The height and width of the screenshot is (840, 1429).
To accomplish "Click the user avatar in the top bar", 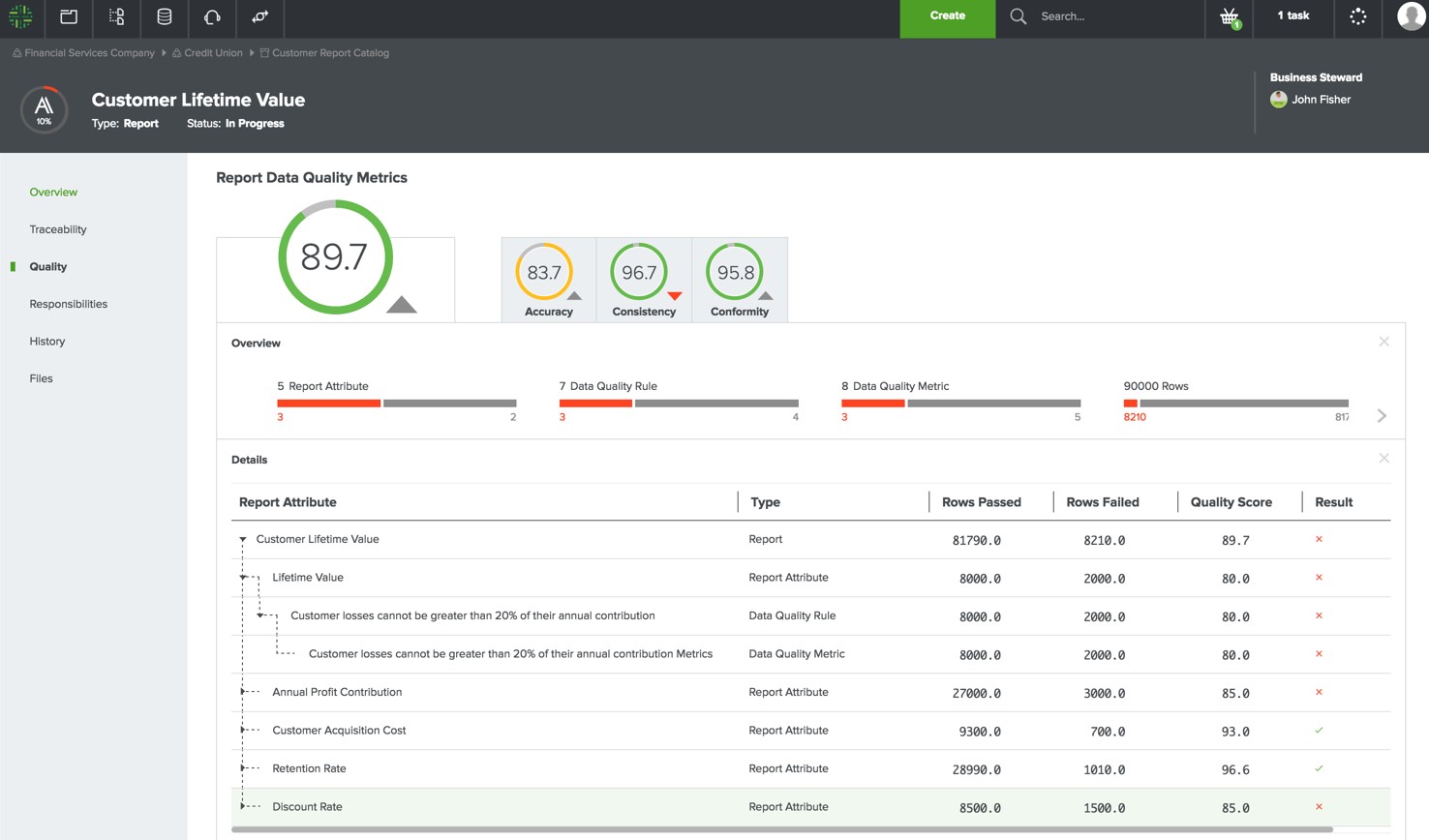I will coord(1411,16).
